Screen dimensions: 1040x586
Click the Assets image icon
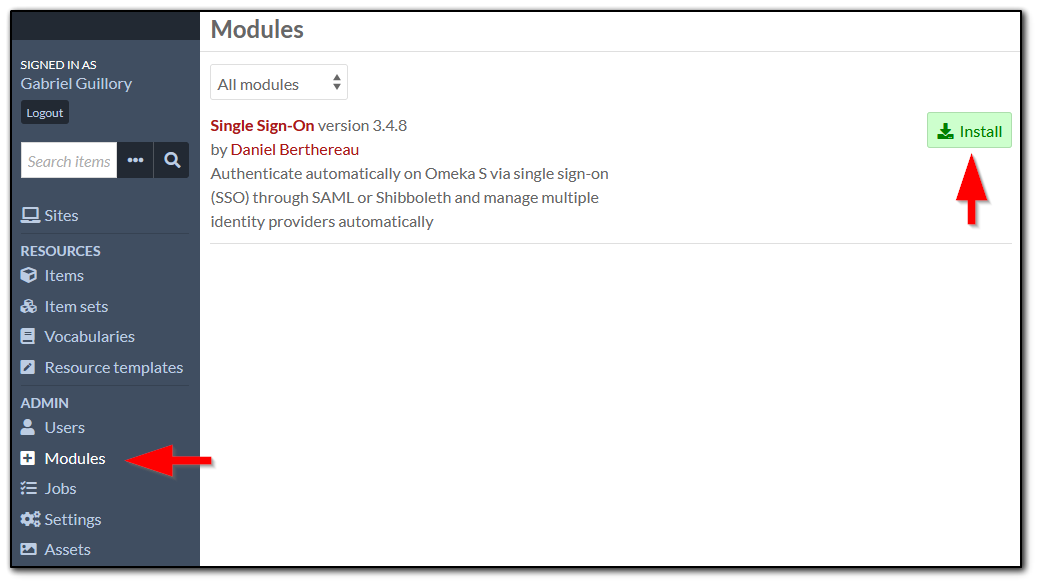point(29,550)
